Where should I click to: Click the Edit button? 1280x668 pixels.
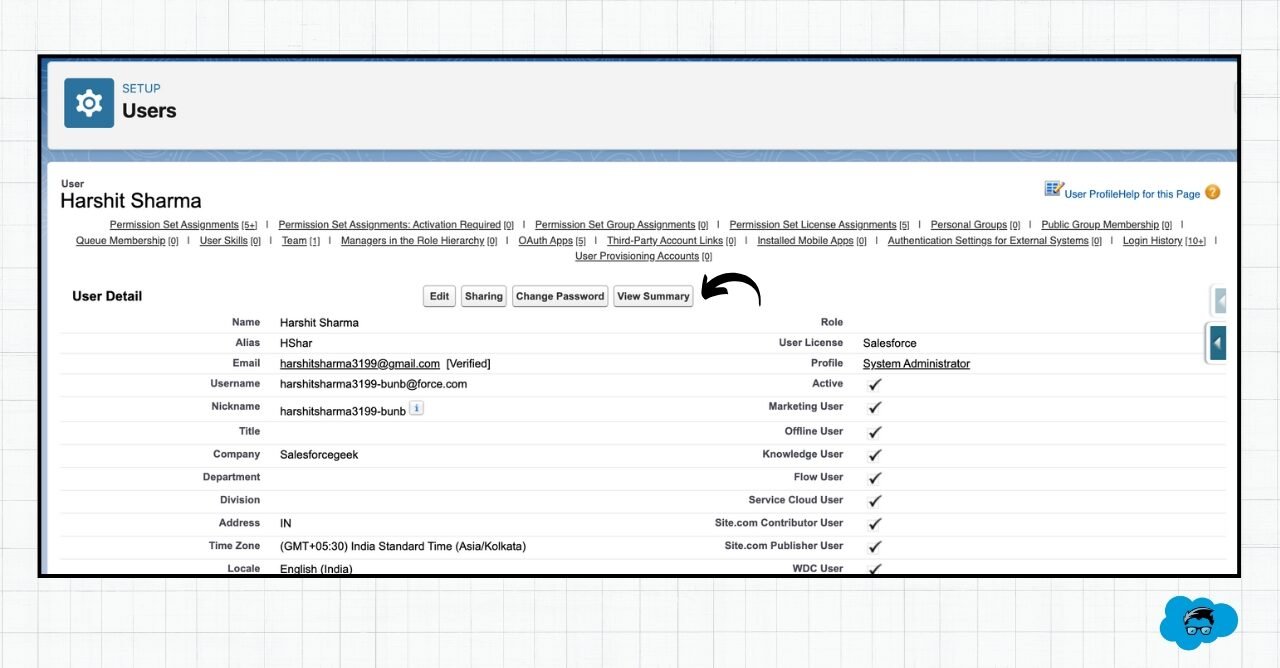pyautogui.click(x=439, y=296)
